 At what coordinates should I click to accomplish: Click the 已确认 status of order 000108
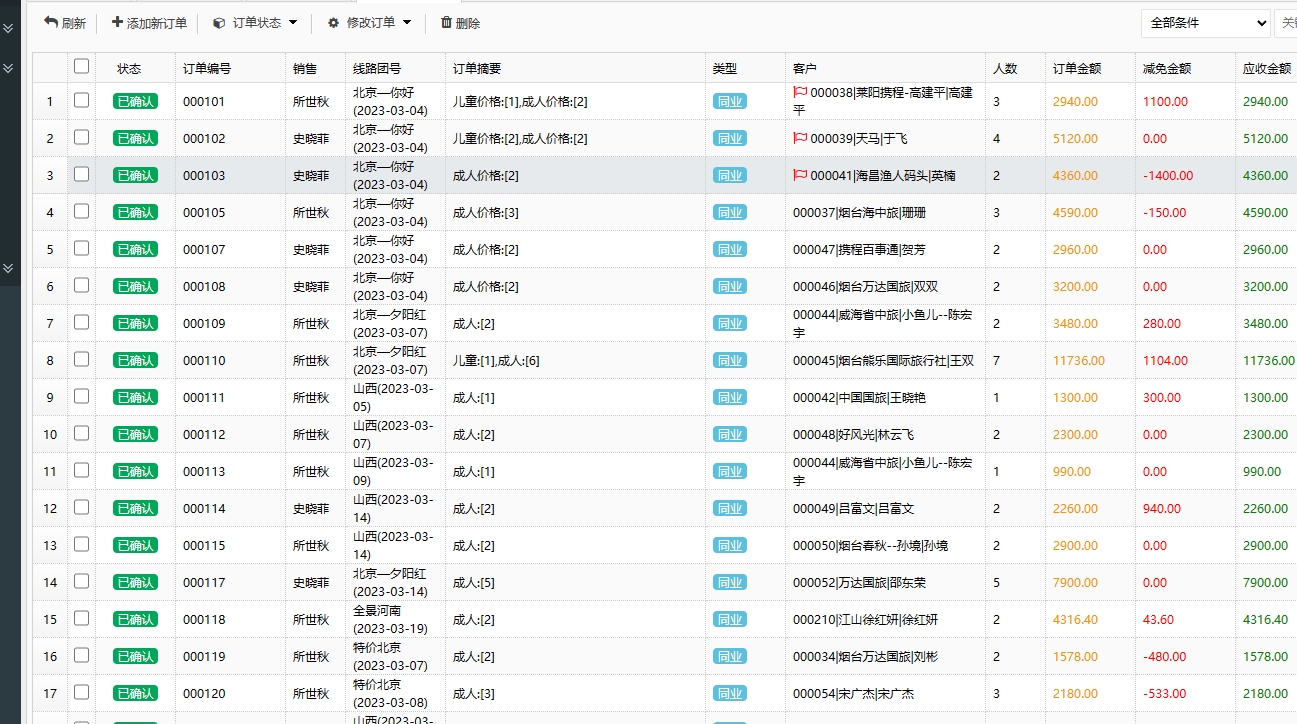[135, 286]
